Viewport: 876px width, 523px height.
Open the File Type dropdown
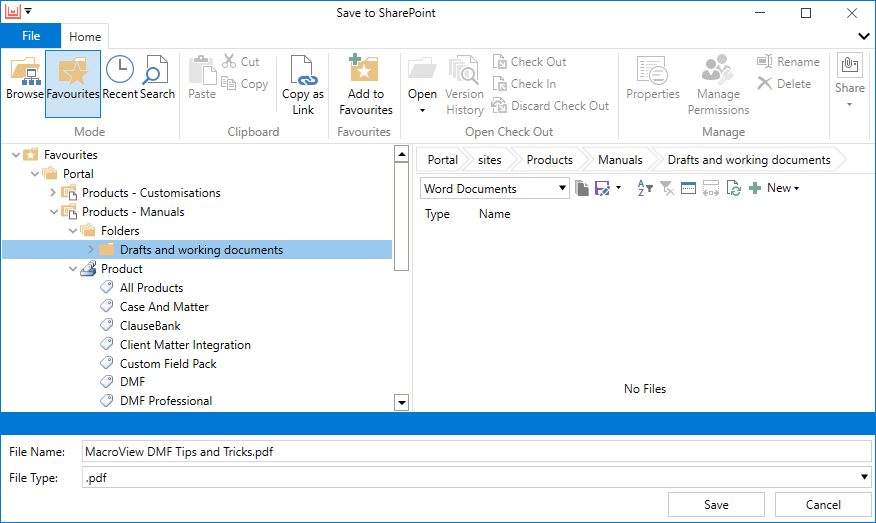pyautogui.click(x=477, y=477)
